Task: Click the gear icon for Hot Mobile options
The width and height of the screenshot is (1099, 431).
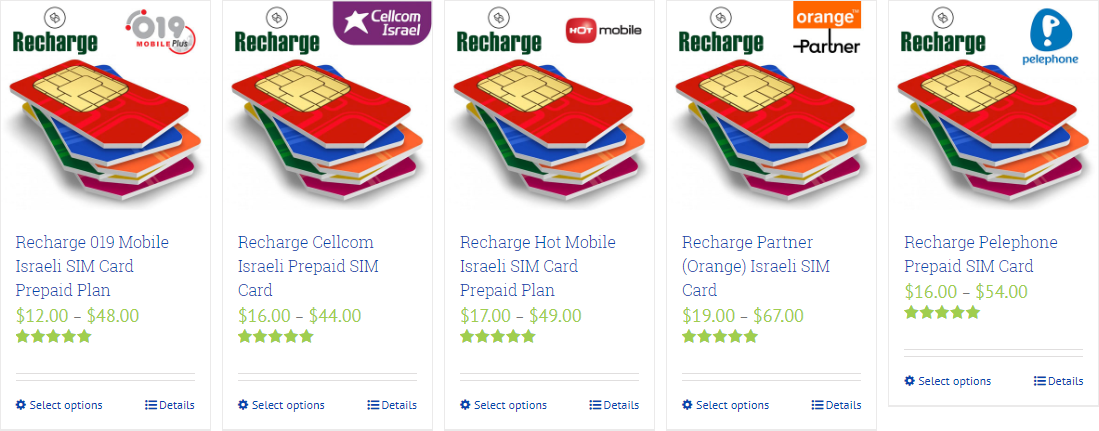Action: tap(465, 405)
